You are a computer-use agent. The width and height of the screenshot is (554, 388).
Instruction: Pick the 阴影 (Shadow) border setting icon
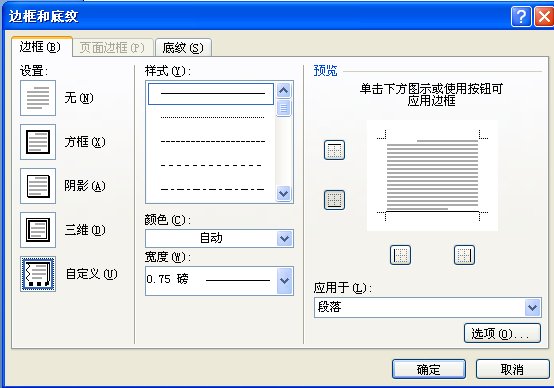(38, 186)
